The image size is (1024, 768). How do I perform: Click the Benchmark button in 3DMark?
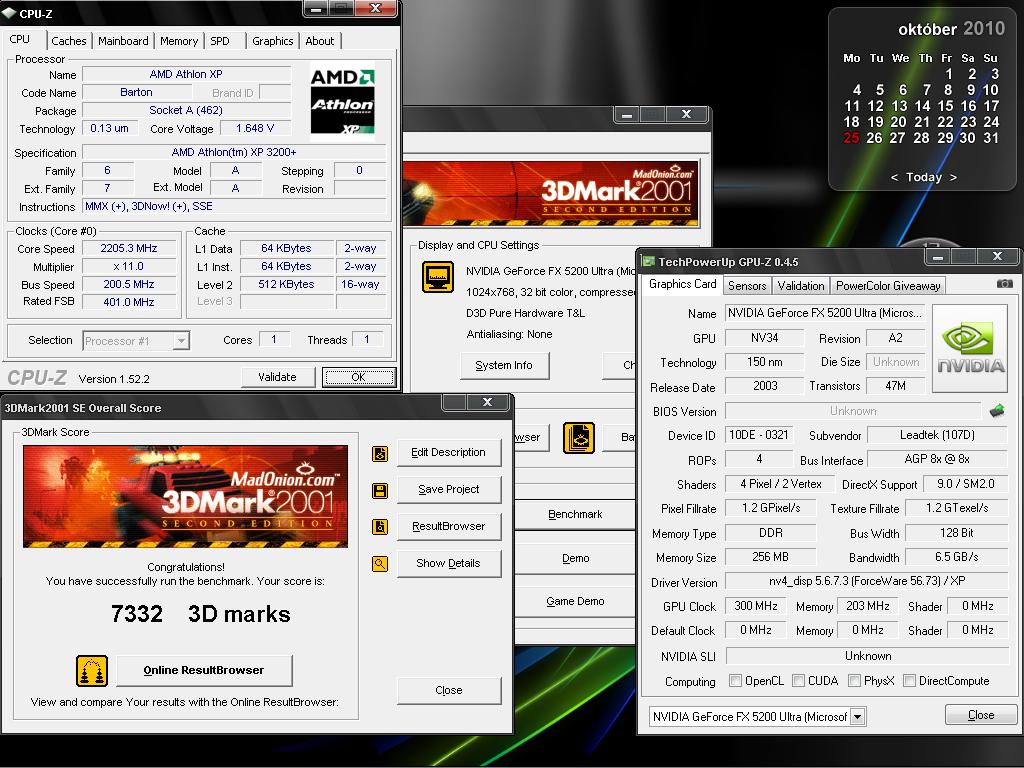pyautogui.click(x=575, y=515)
